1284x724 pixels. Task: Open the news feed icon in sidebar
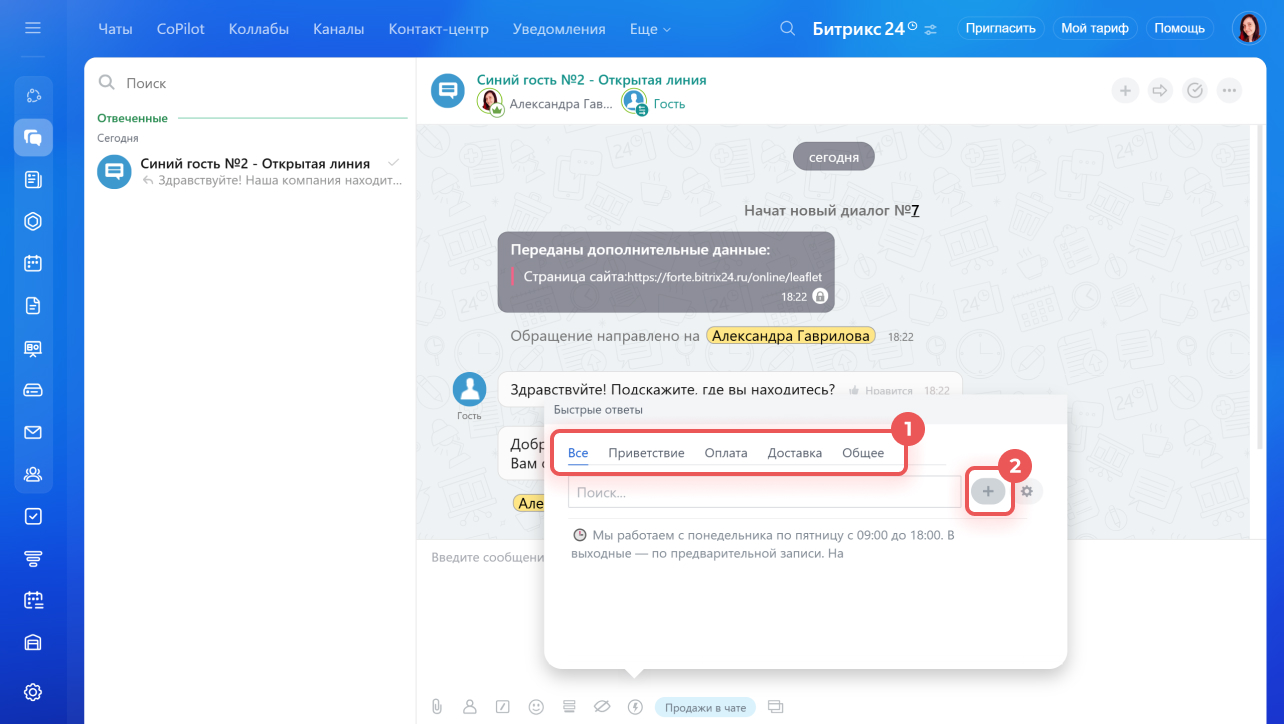[x=33, y=180]
